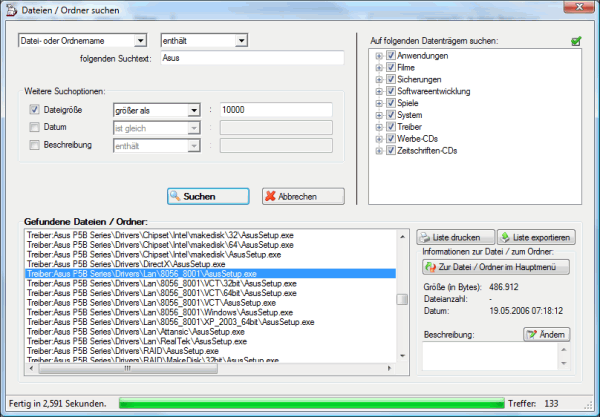Expand the Filme tree node
The height and width of the screenshot is (417, 600).
379,68
